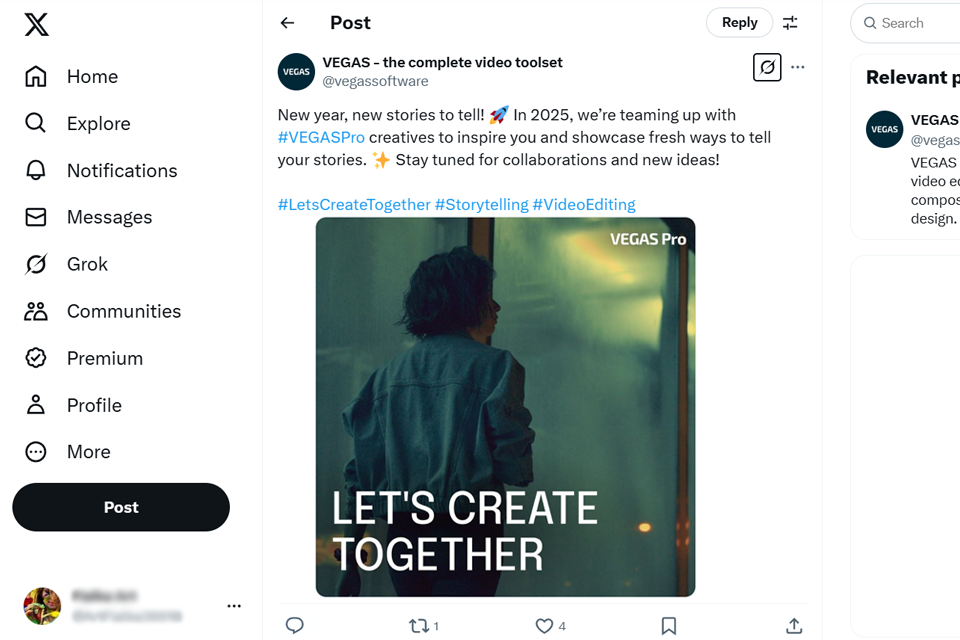Image resolution: width=960 pixels, height=640 pixels.
Task: Share the post via upload icon
Action: point(794,626)
